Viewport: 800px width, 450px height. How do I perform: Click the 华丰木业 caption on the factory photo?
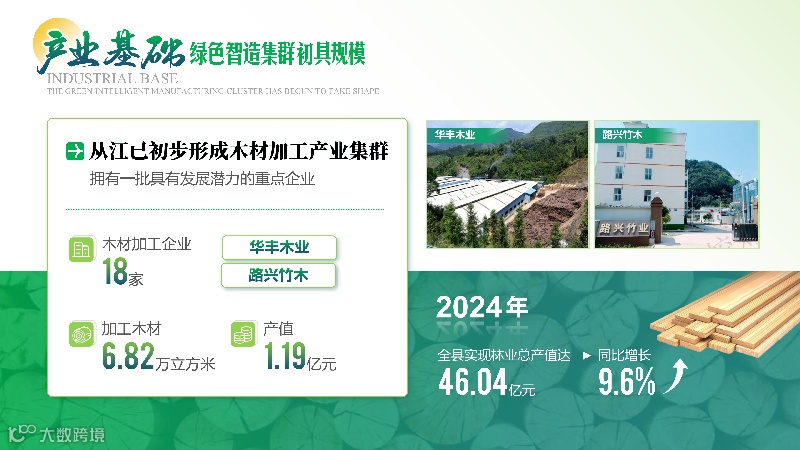coord(455,135)
